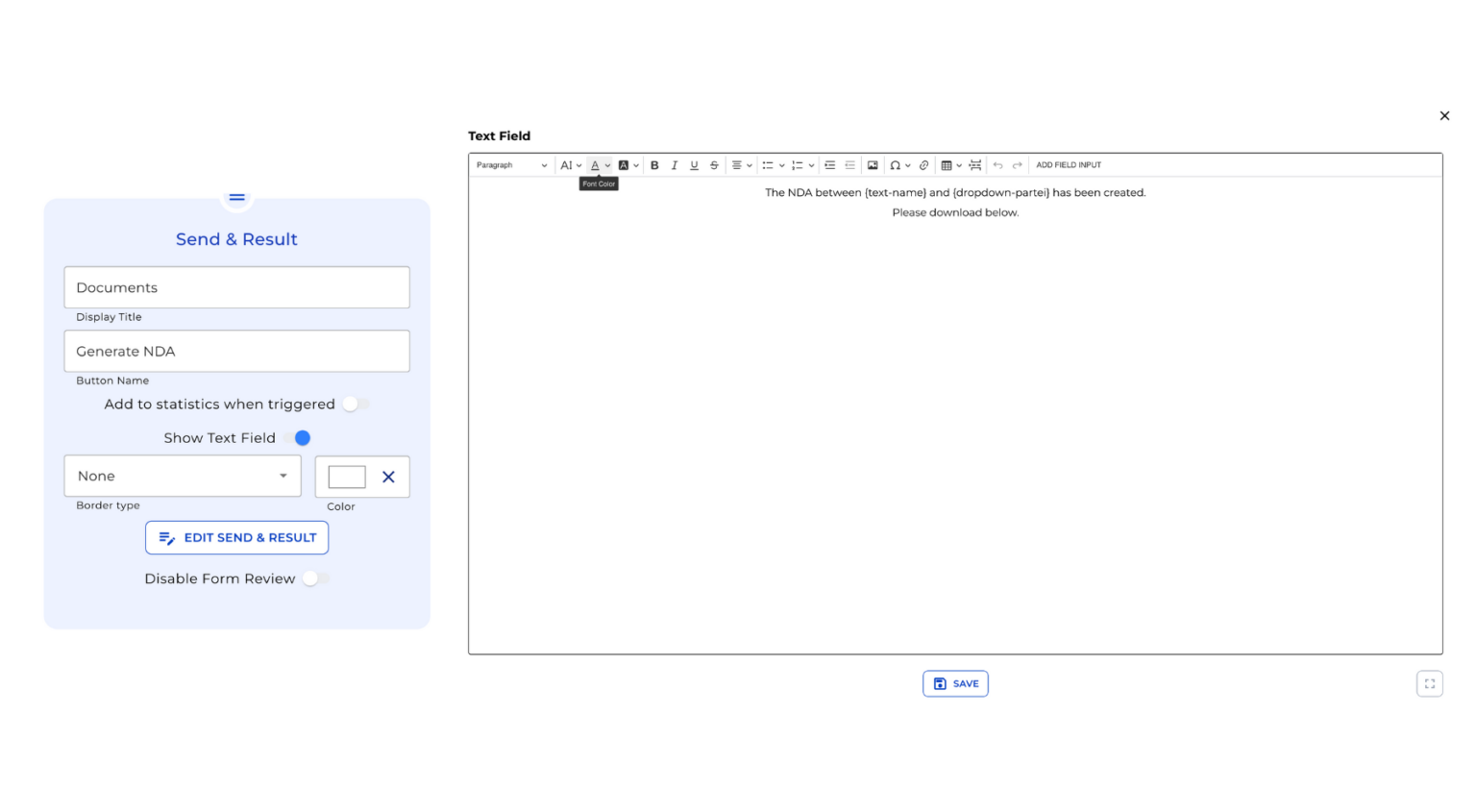Viewport: 1476px width, 812px height.
Task: Expand the text alignment dropdown
Action: 741,165
